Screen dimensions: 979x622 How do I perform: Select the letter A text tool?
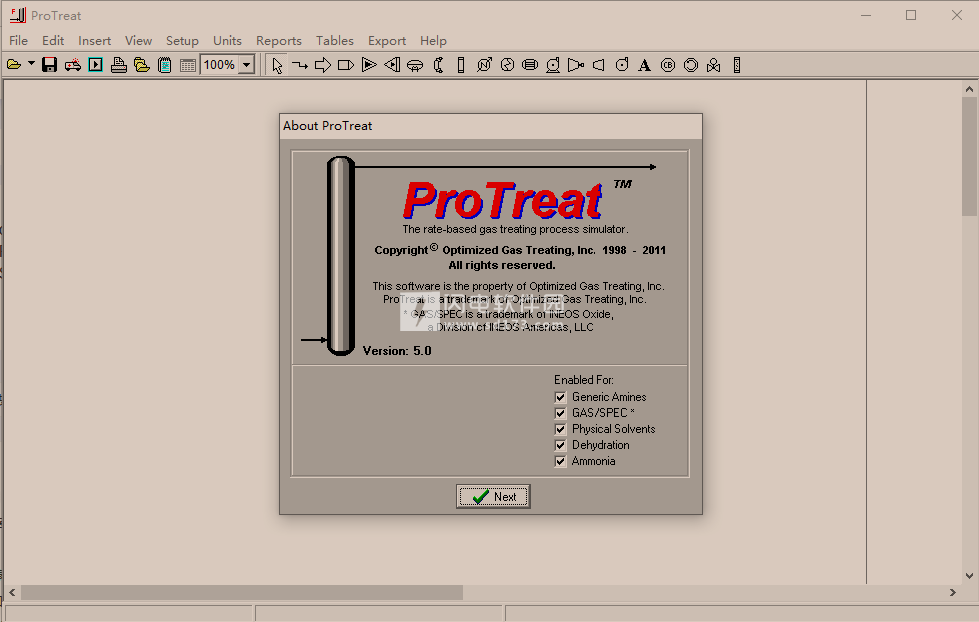point(644,65)
